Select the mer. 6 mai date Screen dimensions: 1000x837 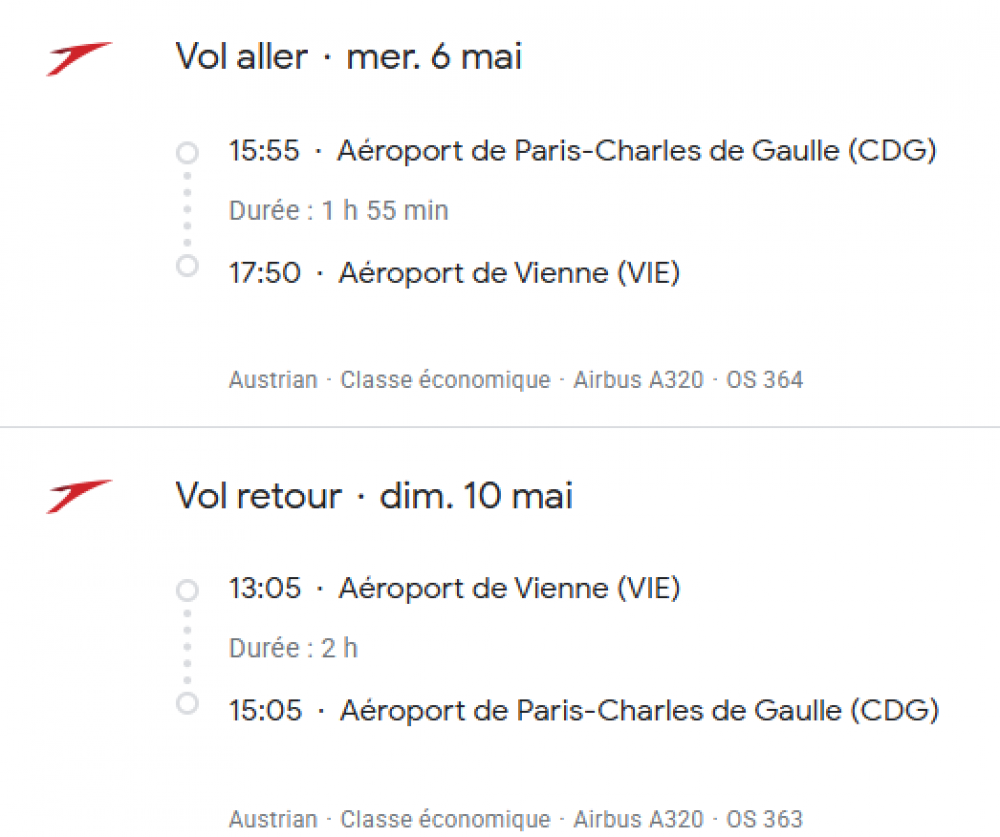click(x=434, y=57)
